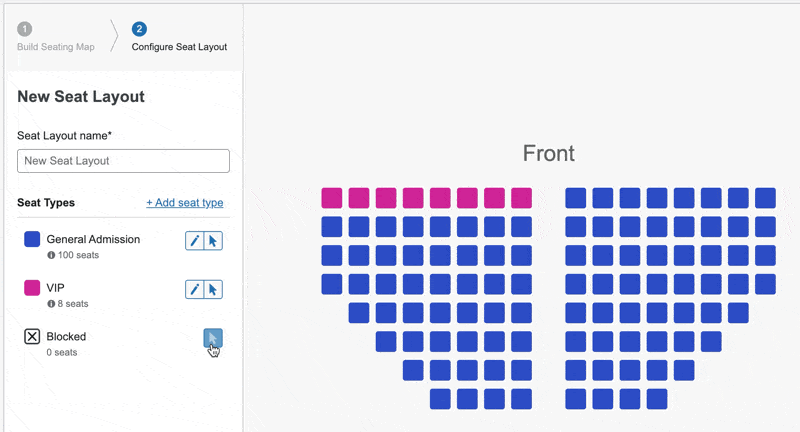
Task: Select the Configure Seat Layout step
Action: pyautogui.click(x=179, y=47)
